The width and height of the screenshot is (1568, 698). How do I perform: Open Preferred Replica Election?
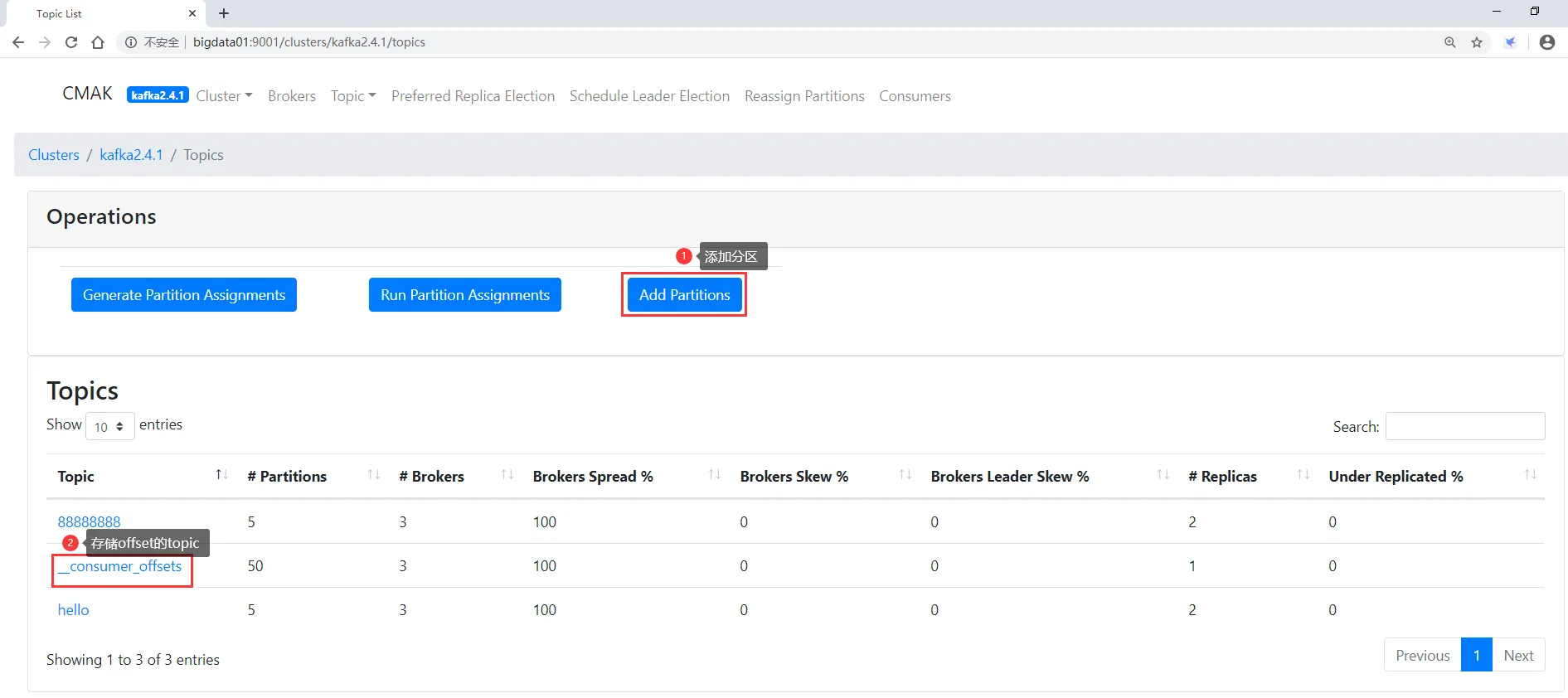point(473,96)
